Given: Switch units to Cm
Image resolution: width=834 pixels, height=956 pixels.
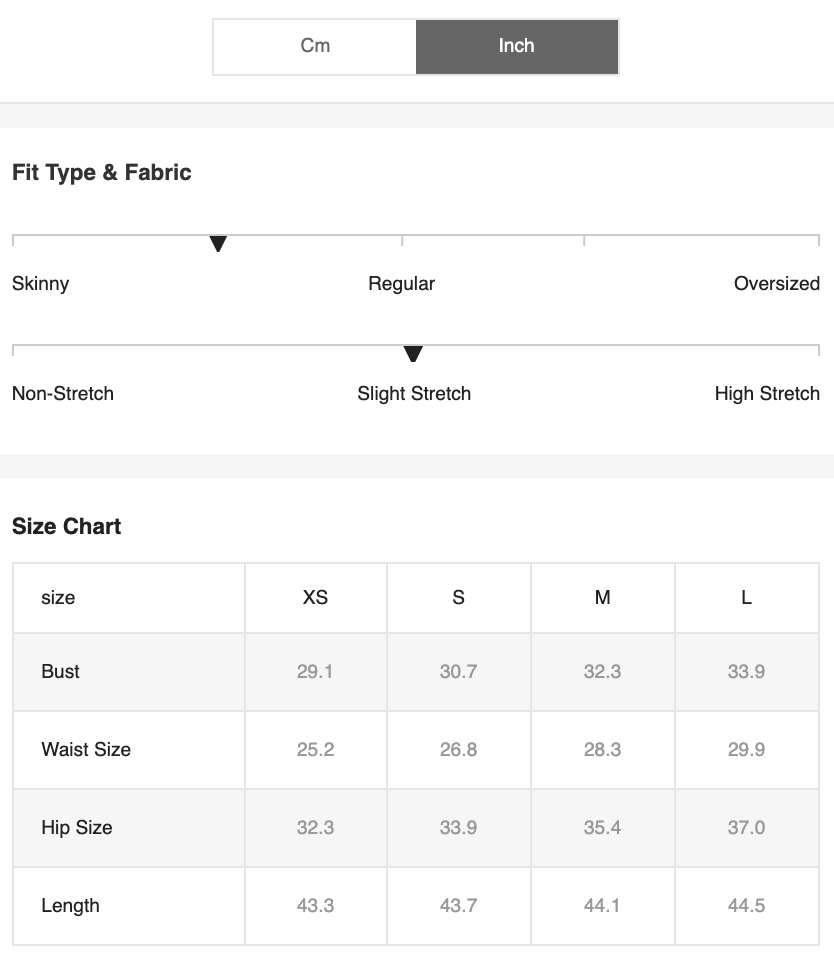Looking at the screenshot, I should (x=315, y=46).
